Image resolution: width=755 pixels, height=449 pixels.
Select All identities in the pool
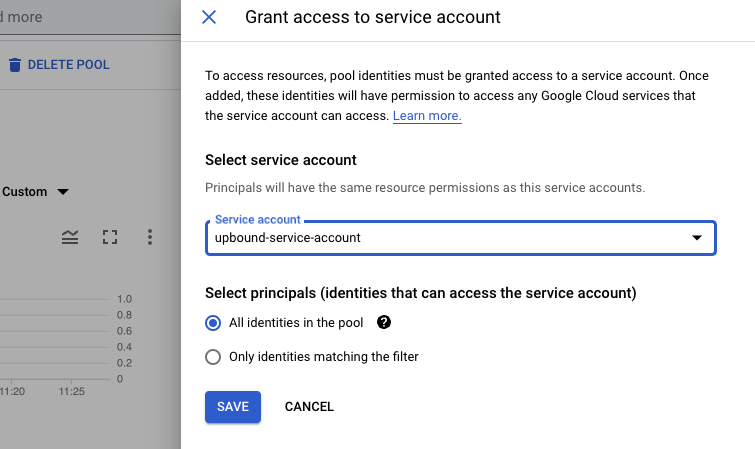[212, 323]
